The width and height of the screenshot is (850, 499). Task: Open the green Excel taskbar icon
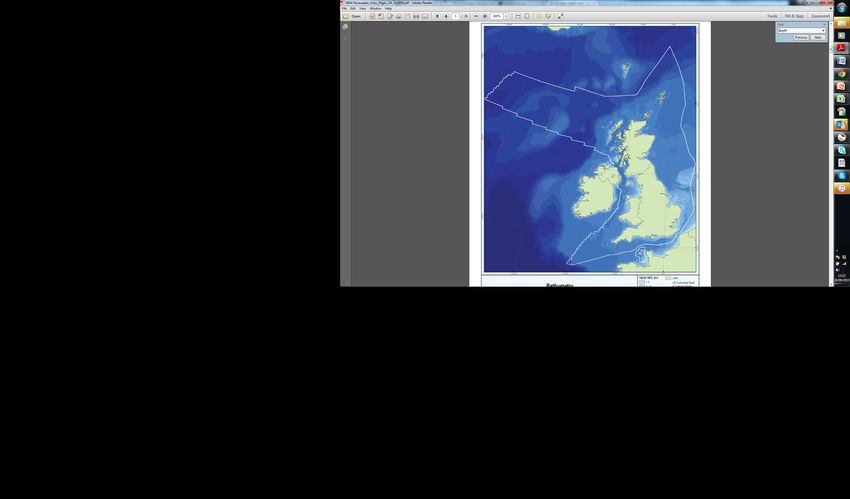tap(841, 99)
